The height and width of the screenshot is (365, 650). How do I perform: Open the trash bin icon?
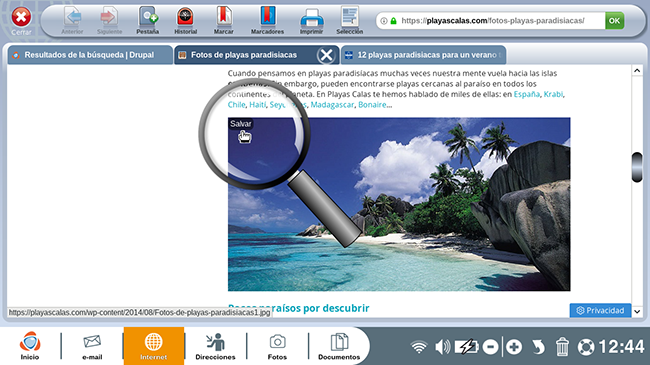[562, 347]
